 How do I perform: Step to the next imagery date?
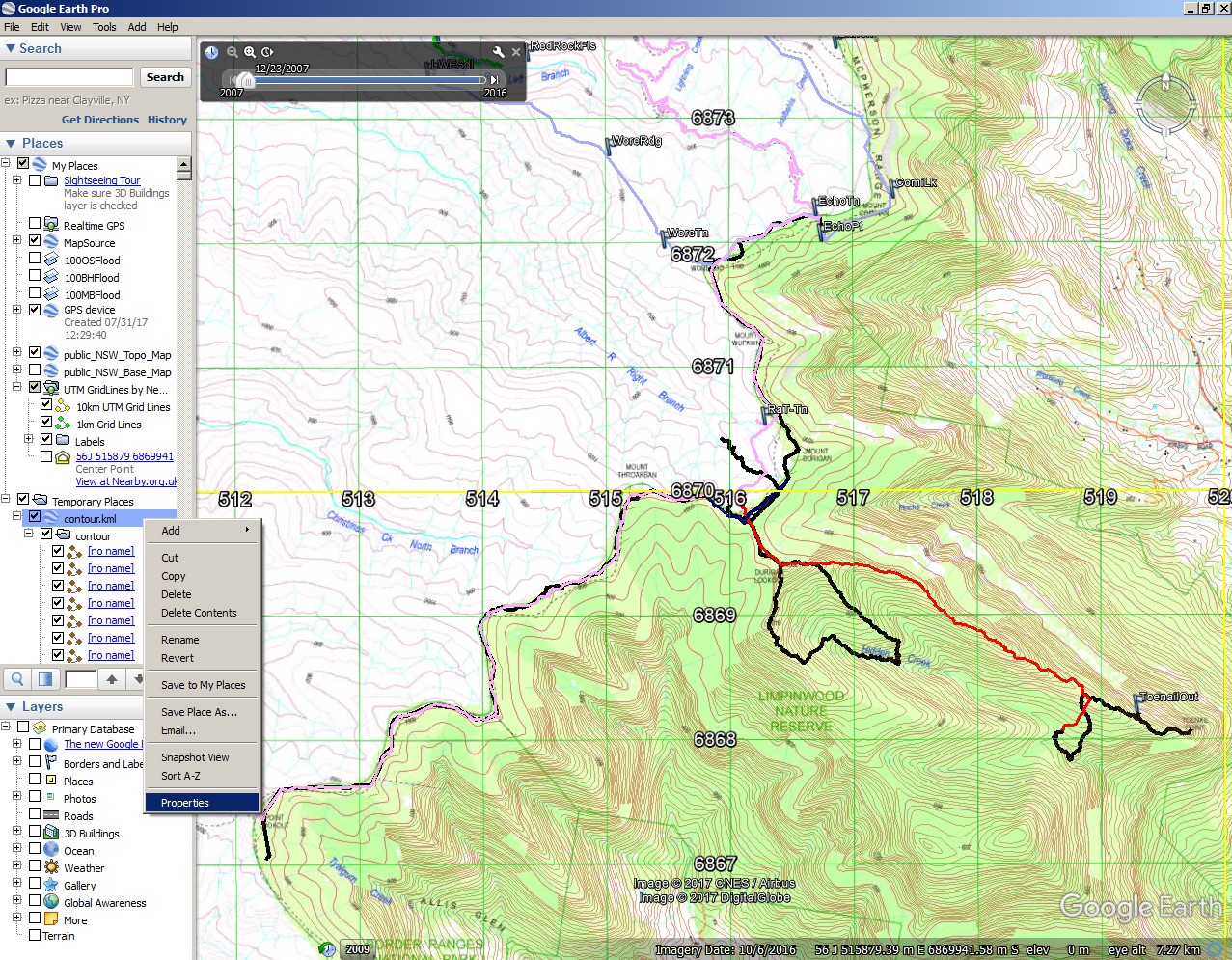(x=494, y=80)
